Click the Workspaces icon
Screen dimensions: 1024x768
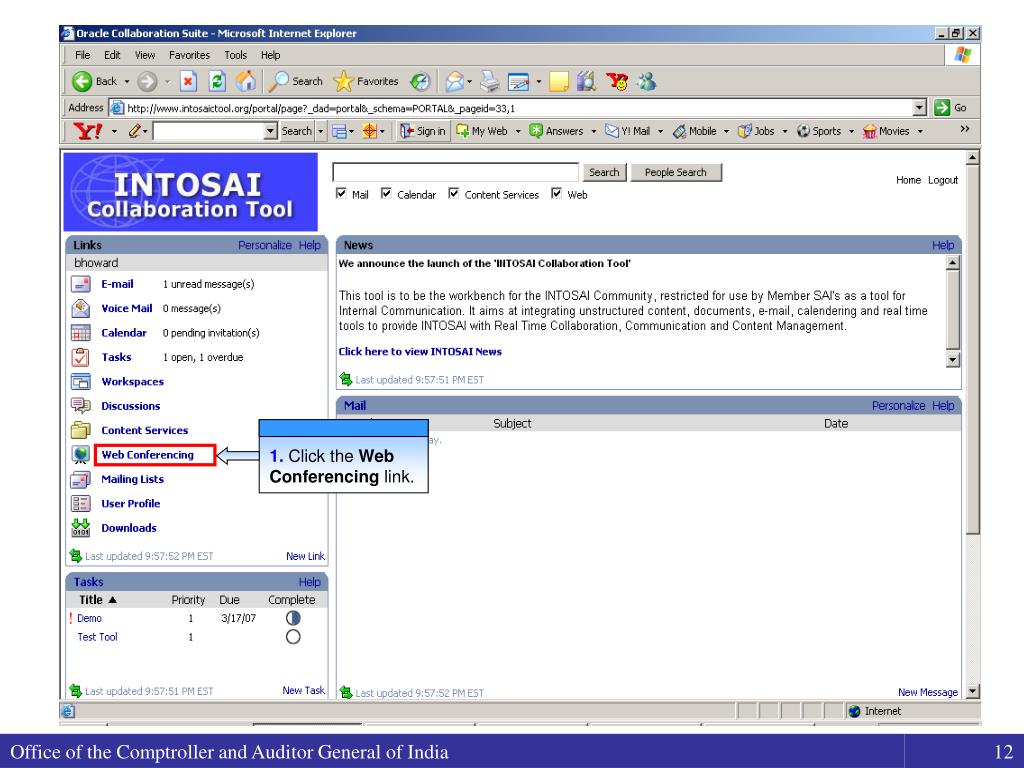coord(80,381)
